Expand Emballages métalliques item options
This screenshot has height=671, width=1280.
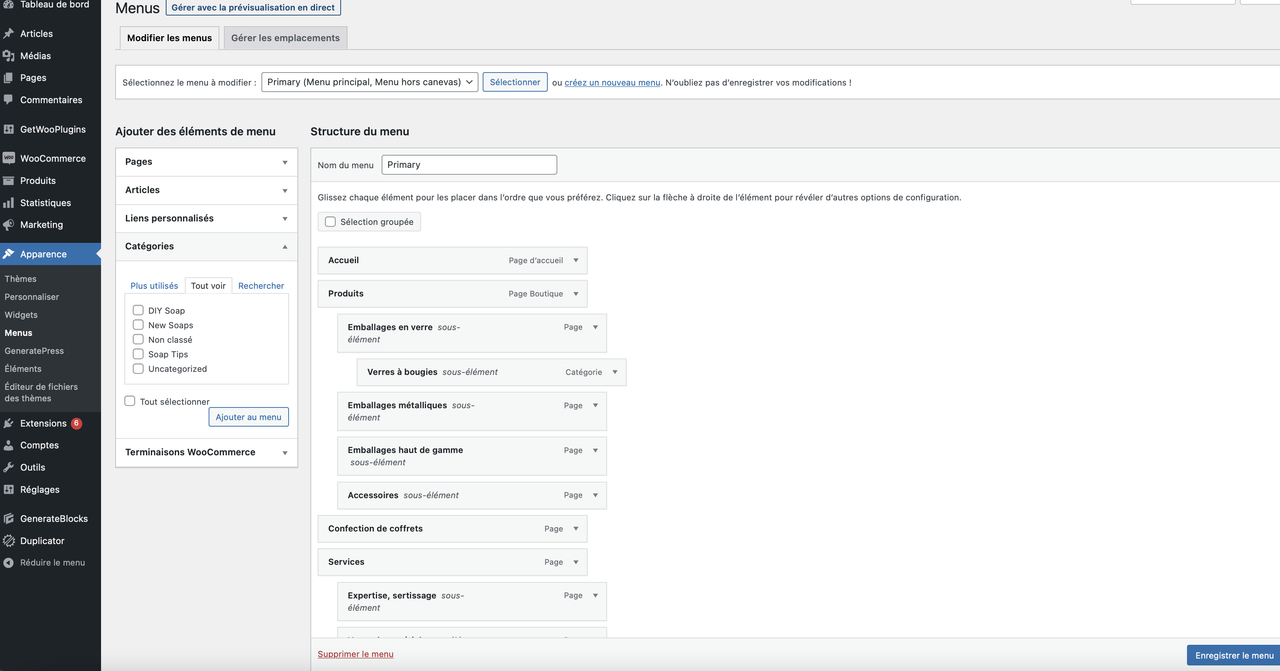[595, 406]
